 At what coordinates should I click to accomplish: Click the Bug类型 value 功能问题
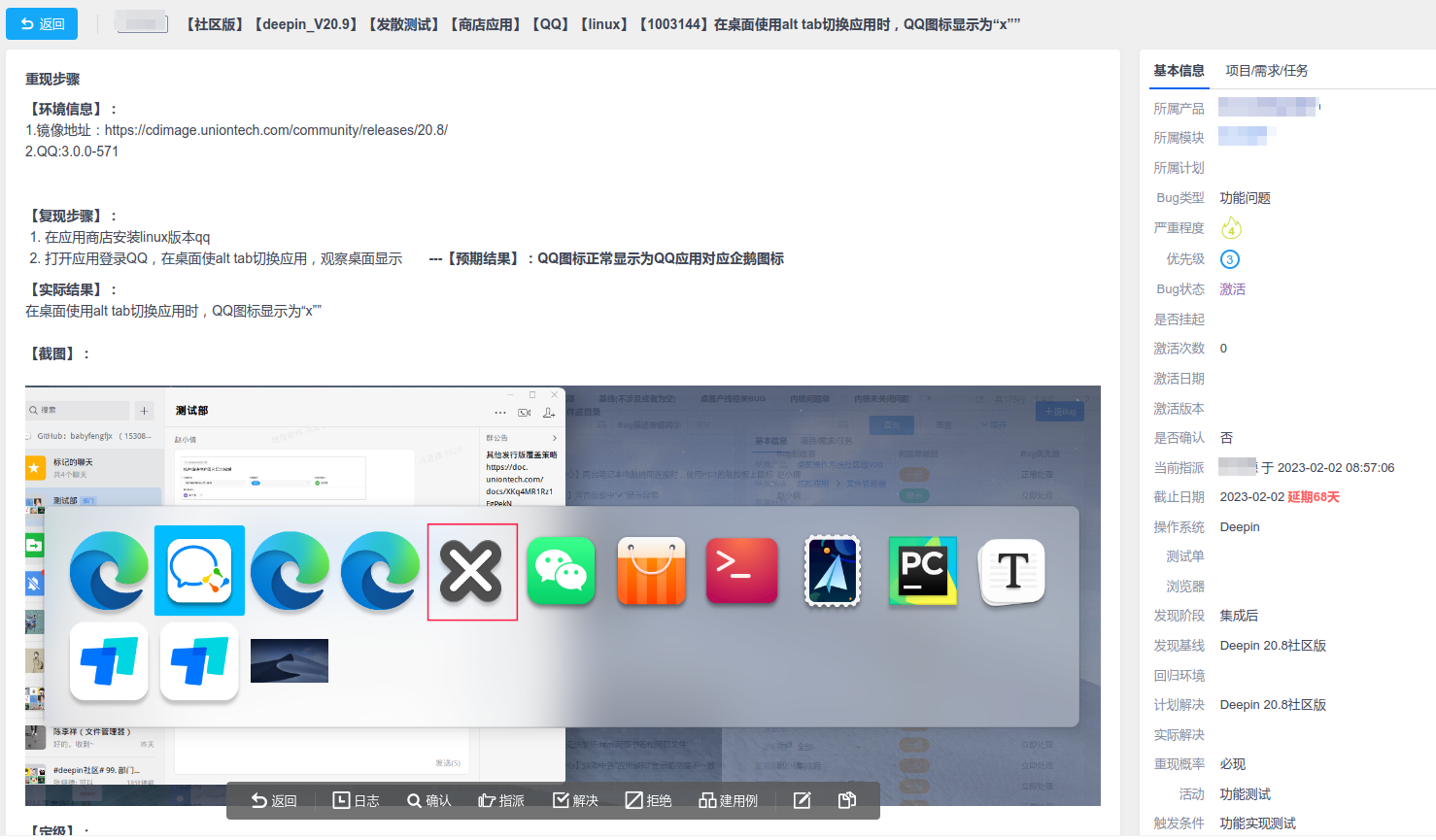pyautogui.click(x=1245, y=198)
